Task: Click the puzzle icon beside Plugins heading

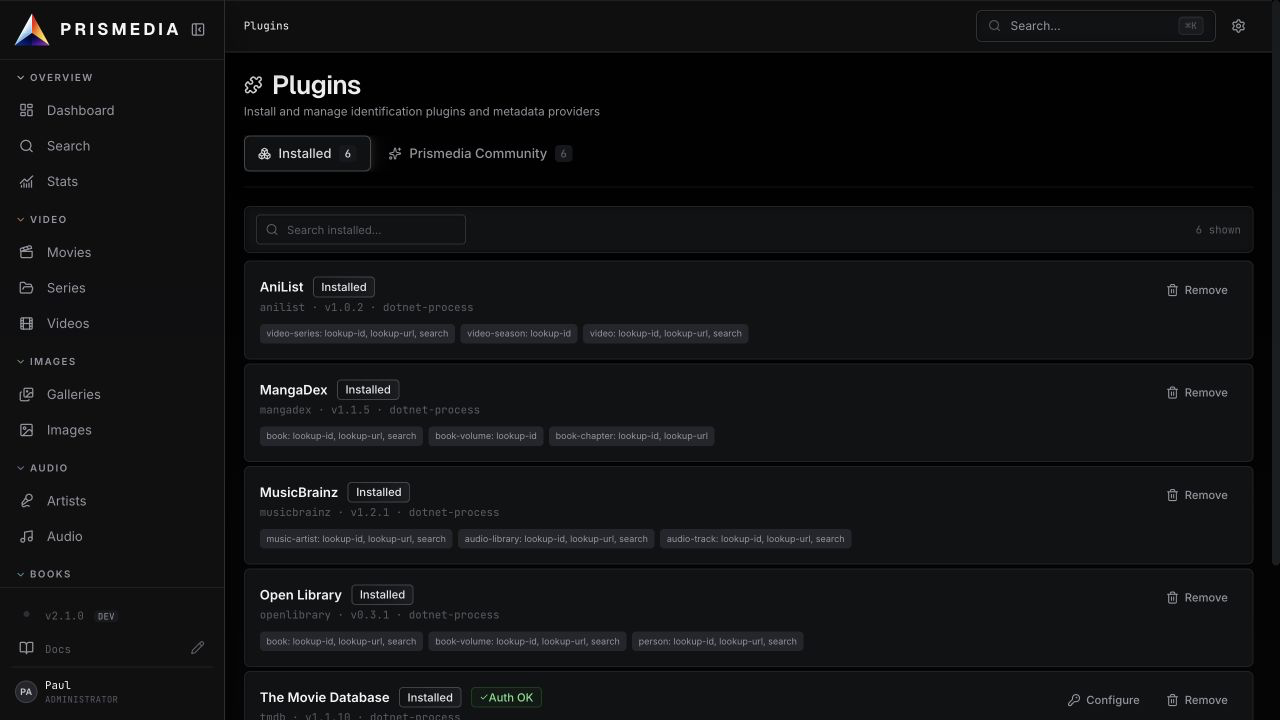Action: [254, 86]
